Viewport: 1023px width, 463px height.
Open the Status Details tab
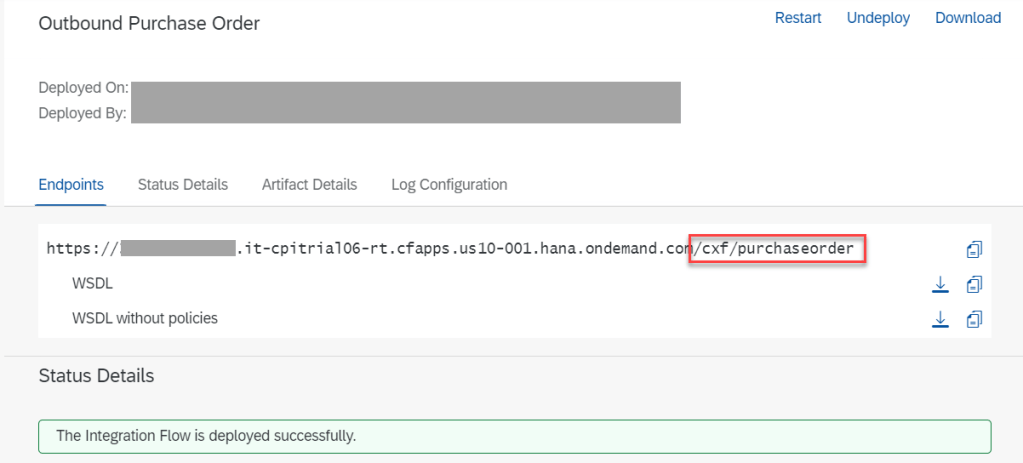183,184
